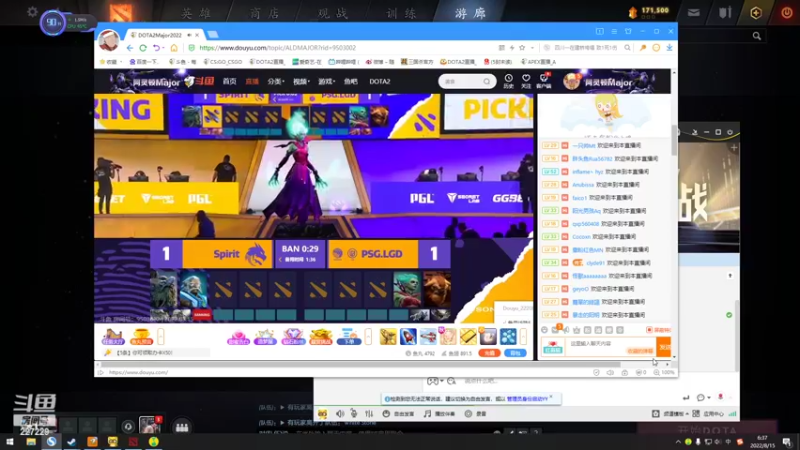800x450 pixels.
Task: Click the purple undo-close-tab icon
Action: coord(156,48)
